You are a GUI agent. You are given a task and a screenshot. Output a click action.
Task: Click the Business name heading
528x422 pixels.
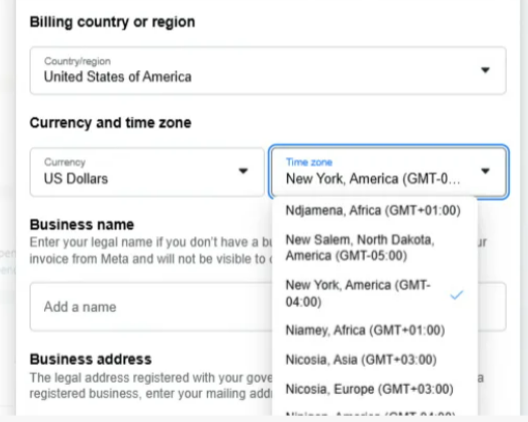82,225
